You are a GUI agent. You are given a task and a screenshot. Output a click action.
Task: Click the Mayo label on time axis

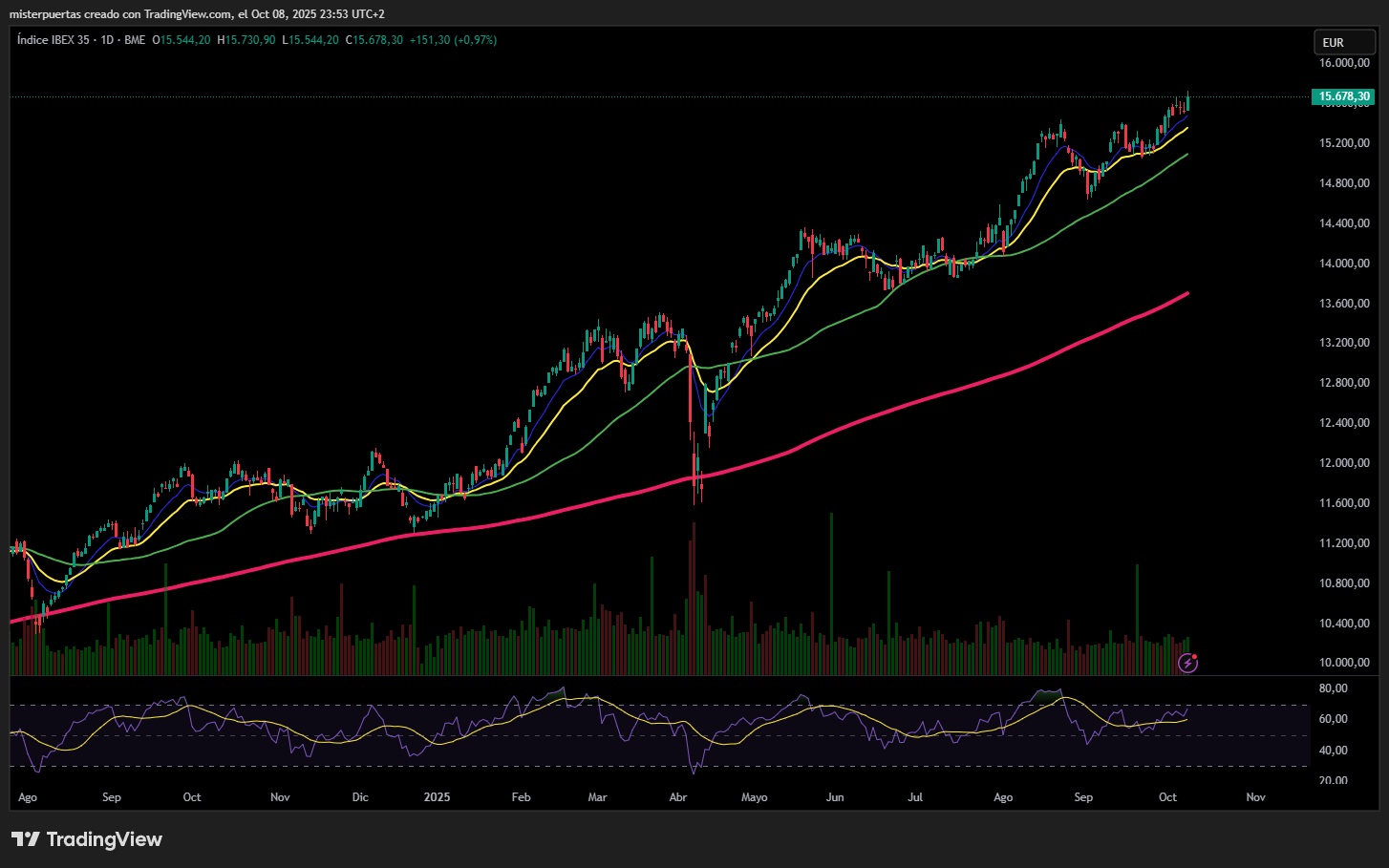point(755,797)
